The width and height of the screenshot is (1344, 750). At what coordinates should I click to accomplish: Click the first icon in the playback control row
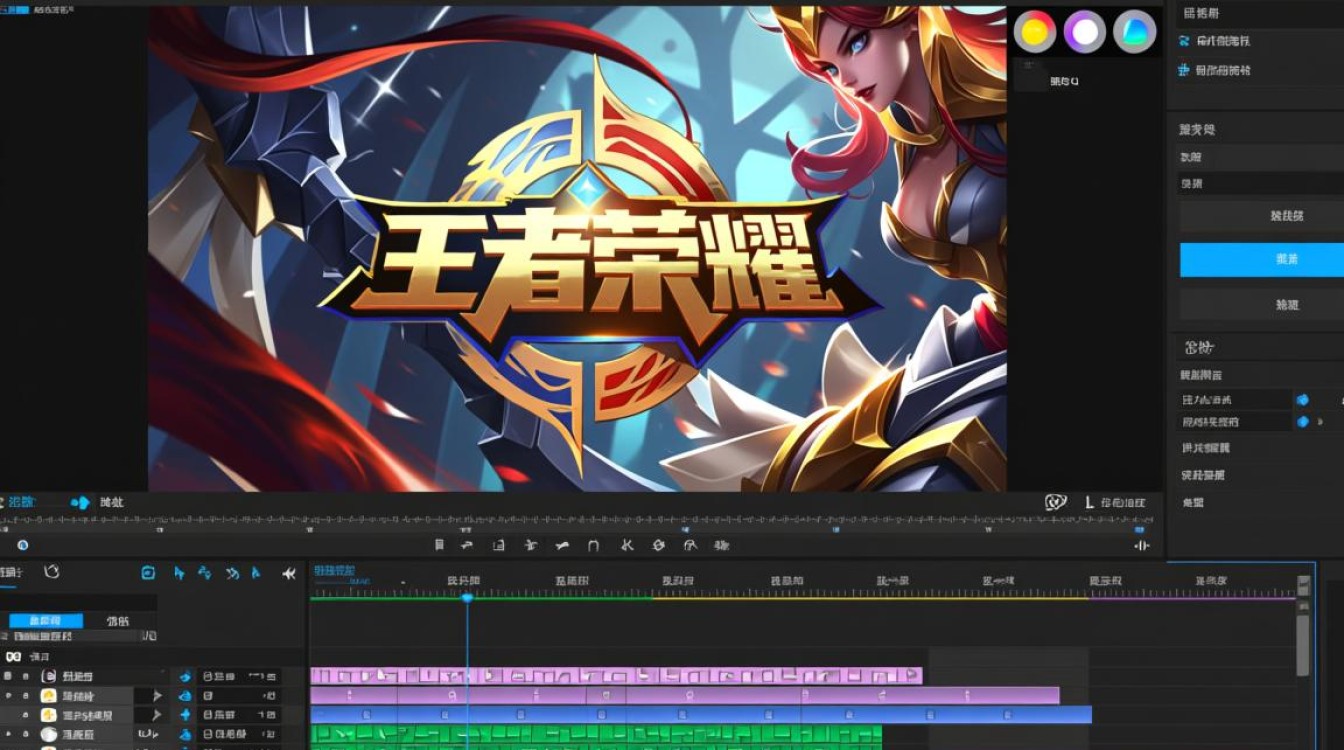click(439, 545)
